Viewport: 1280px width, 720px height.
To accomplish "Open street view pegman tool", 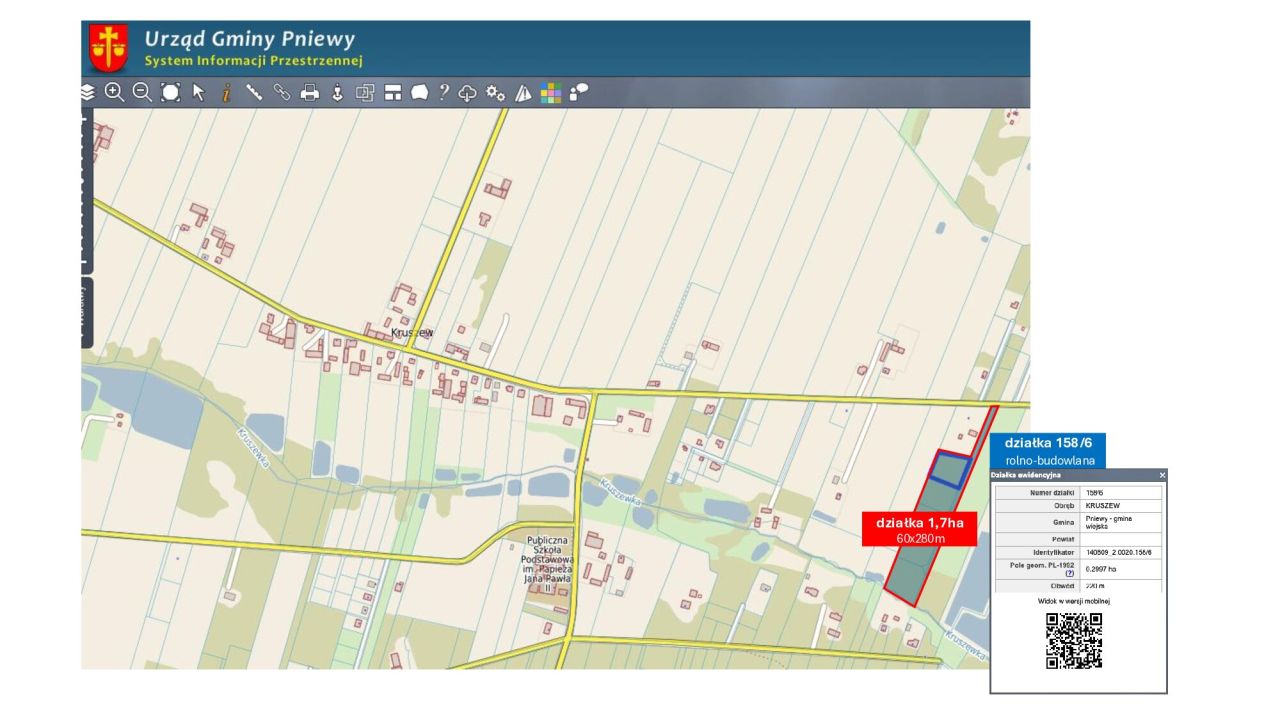I will pyautogui.click(x=337, y=92).
